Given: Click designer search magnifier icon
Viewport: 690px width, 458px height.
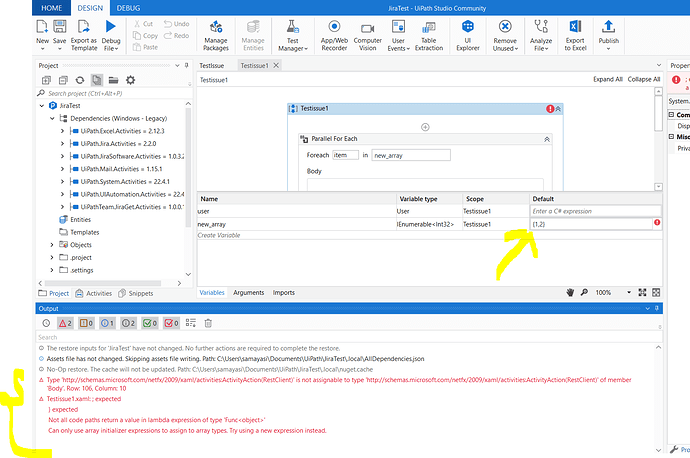Looking at the screenshot, I should (584, 292).
